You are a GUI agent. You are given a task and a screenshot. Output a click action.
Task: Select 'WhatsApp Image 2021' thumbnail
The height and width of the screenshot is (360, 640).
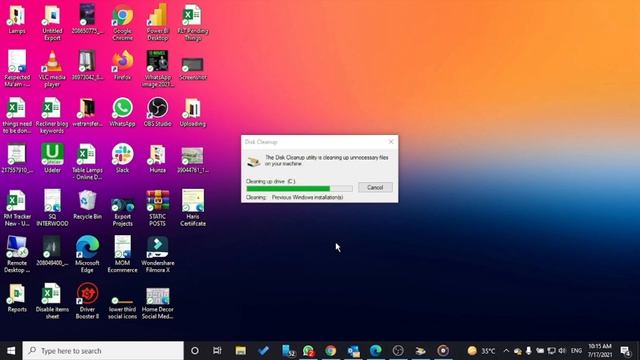[x=158, y=69]
